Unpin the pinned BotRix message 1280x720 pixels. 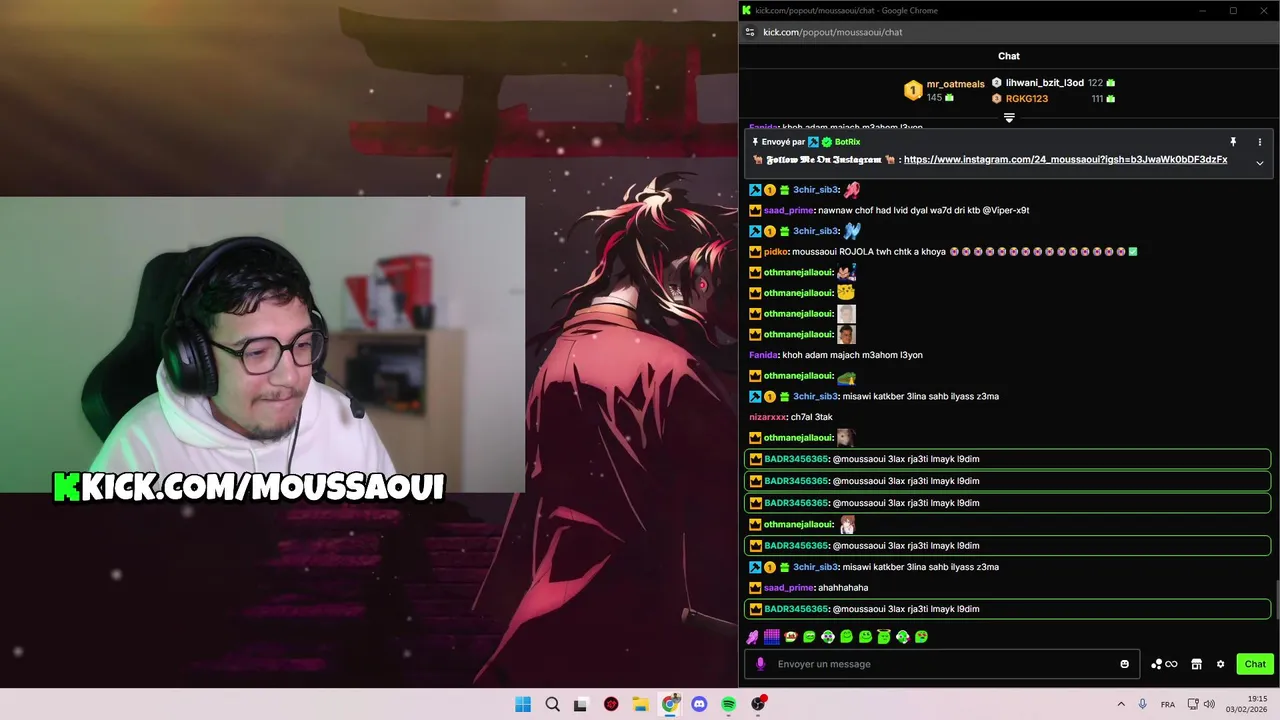[1233, 142]
